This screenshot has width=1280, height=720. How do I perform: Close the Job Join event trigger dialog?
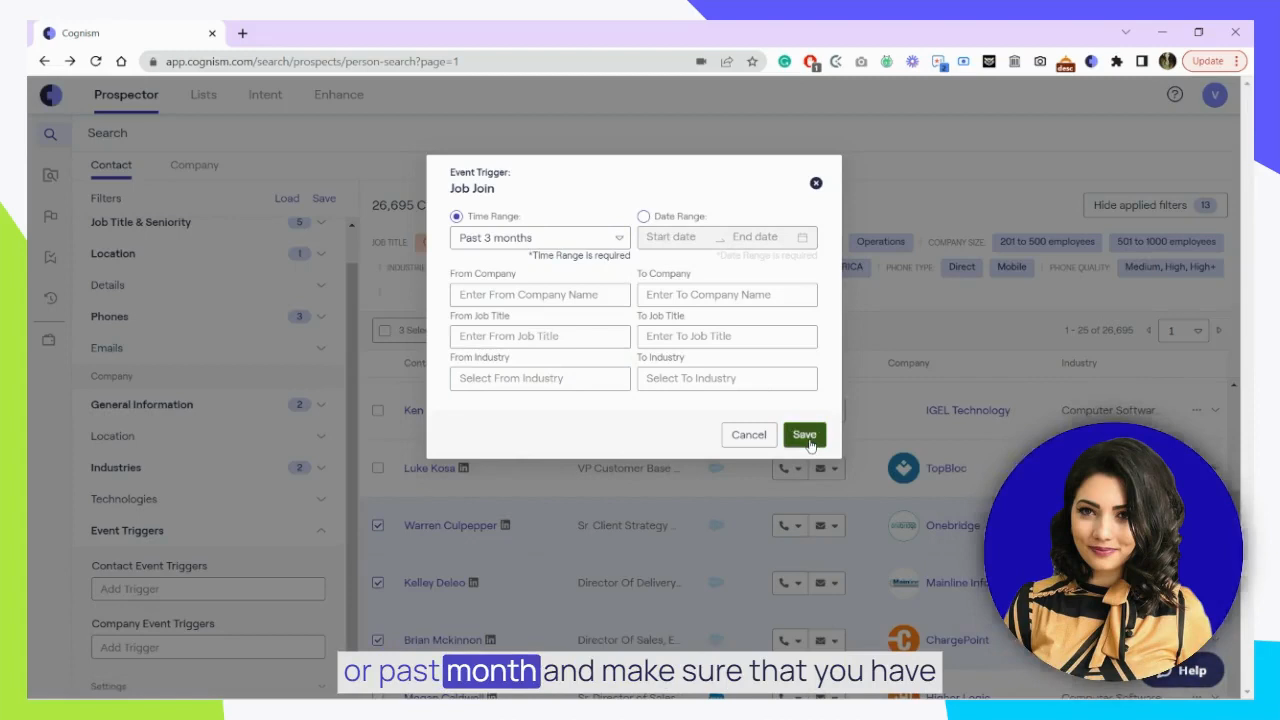[x=816, y=183]
